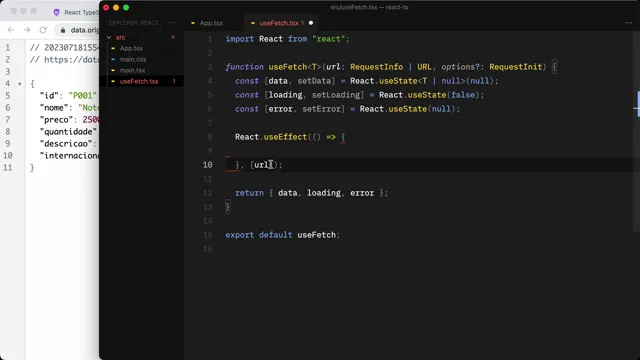Click browser back arrow in background window

point(11,30)
